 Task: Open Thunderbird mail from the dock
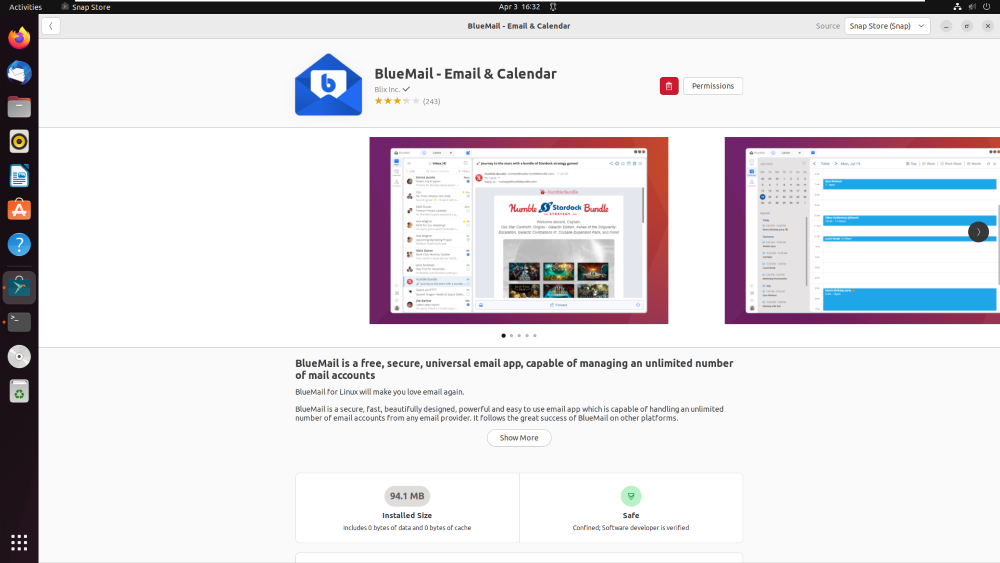point(19,73)
